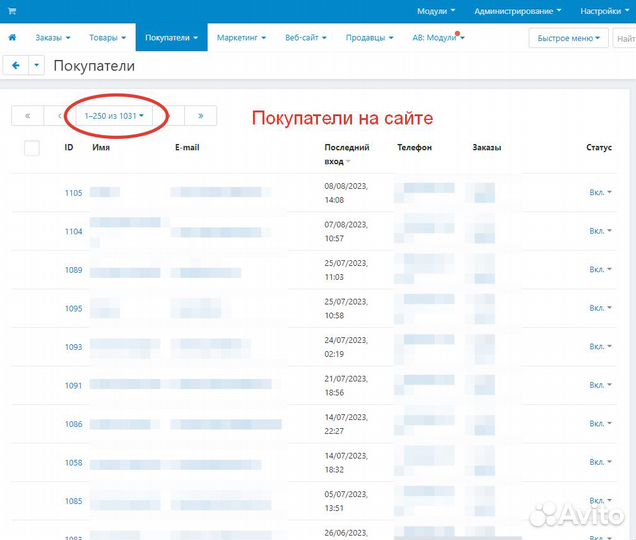The width and height of the screenshot is (636, 540).
Task: Open the Маркетинг menu
Action: pyautogui.click(x=241, y=37)
